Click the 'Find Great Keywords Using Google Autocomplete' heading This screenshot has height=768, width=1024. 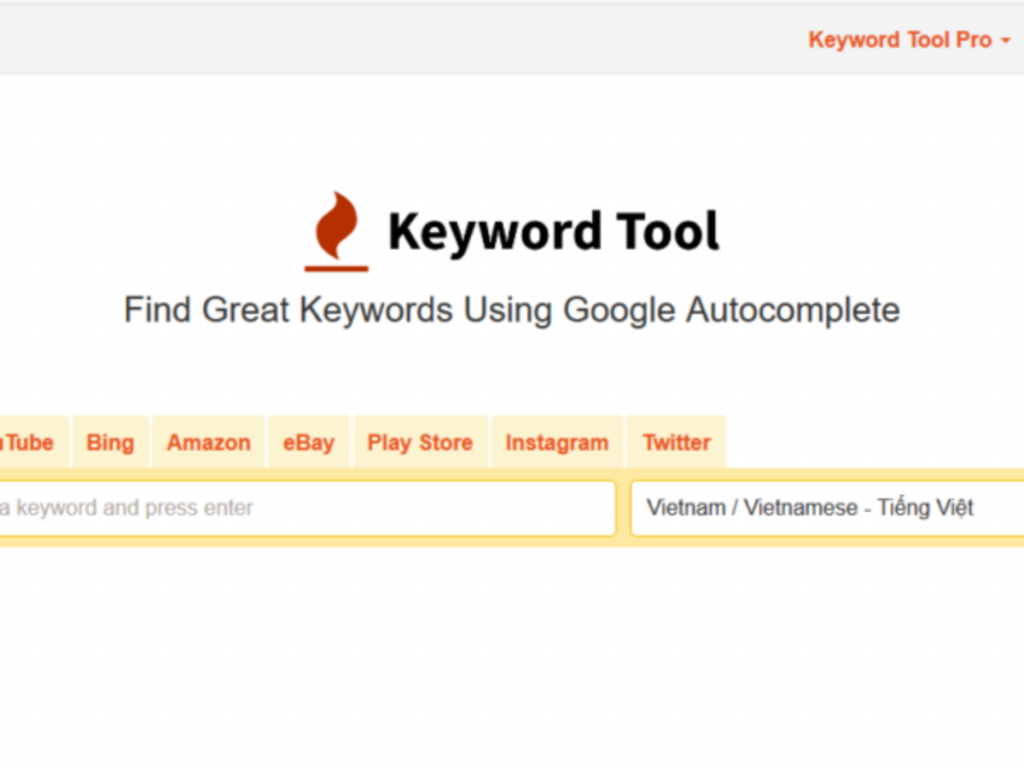512,310
